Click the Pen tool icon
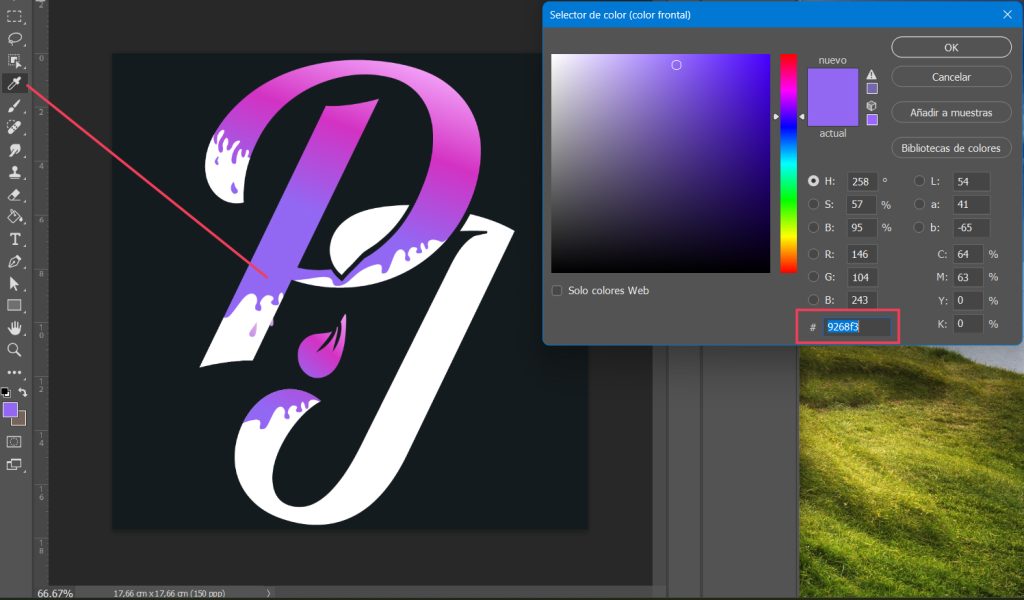The image size is (1024, 600). (15, 261)
